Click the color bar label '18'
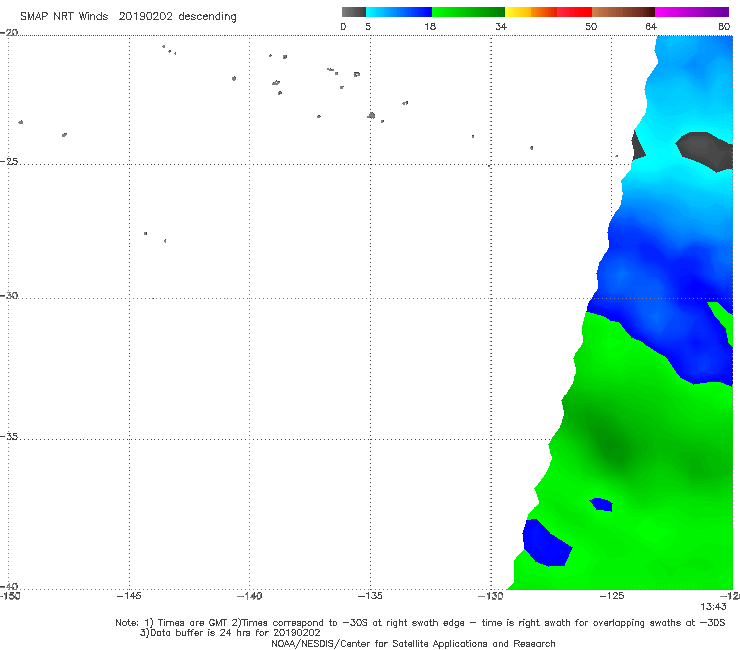Image resolution: width=740 pixels, height=650 pixels. (x=429, y=26)
